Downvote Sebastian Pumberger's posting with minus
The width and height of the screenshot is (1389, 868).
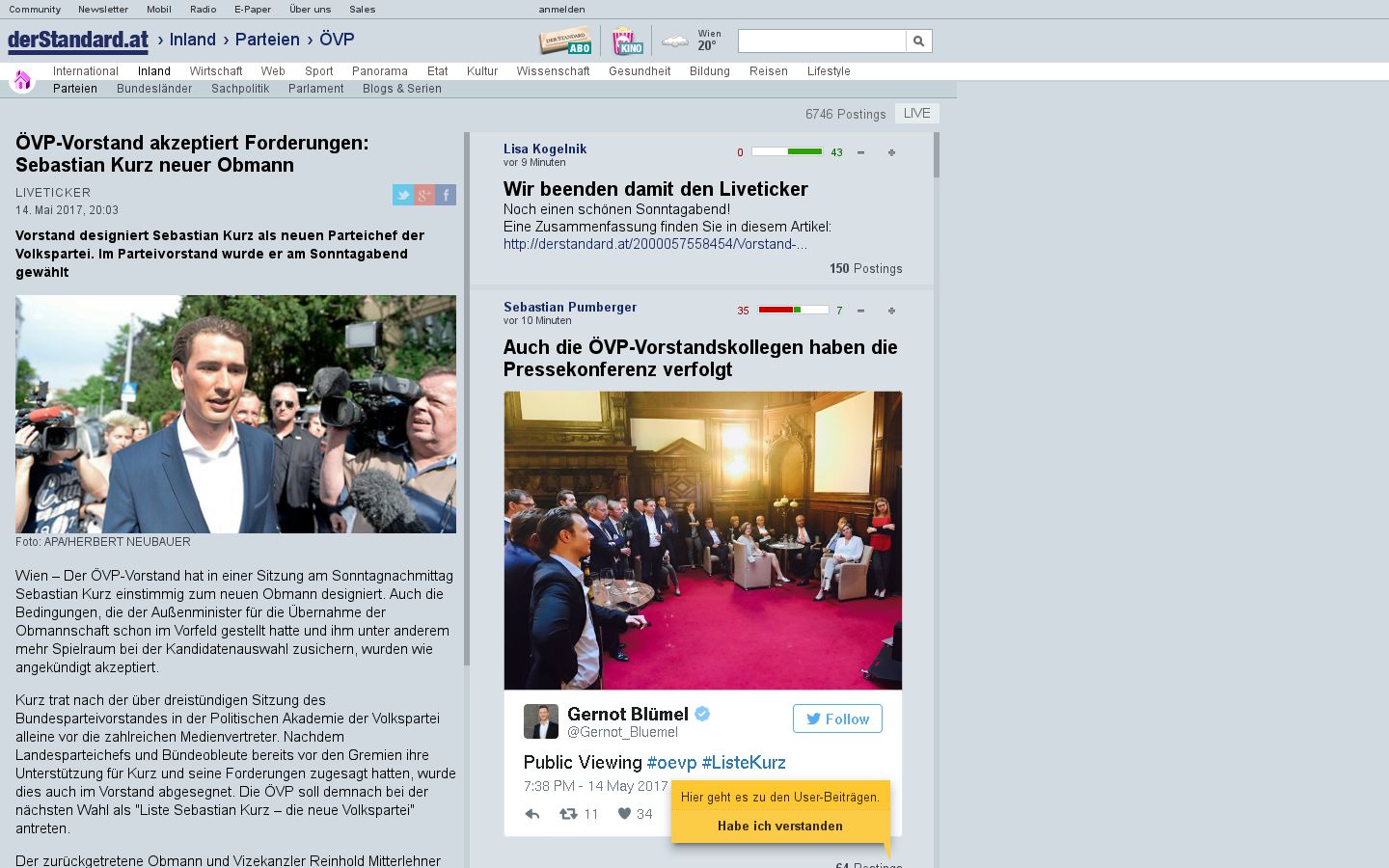(860, 311)
